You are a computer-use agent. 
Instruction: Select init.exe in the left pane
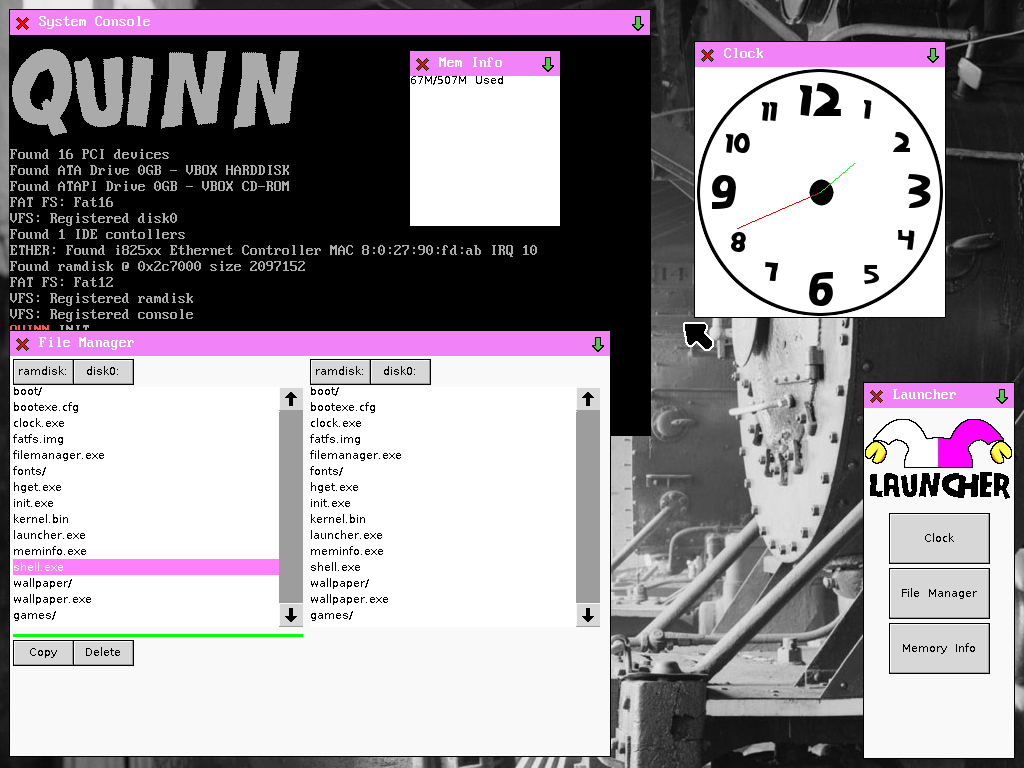point(146,504)
